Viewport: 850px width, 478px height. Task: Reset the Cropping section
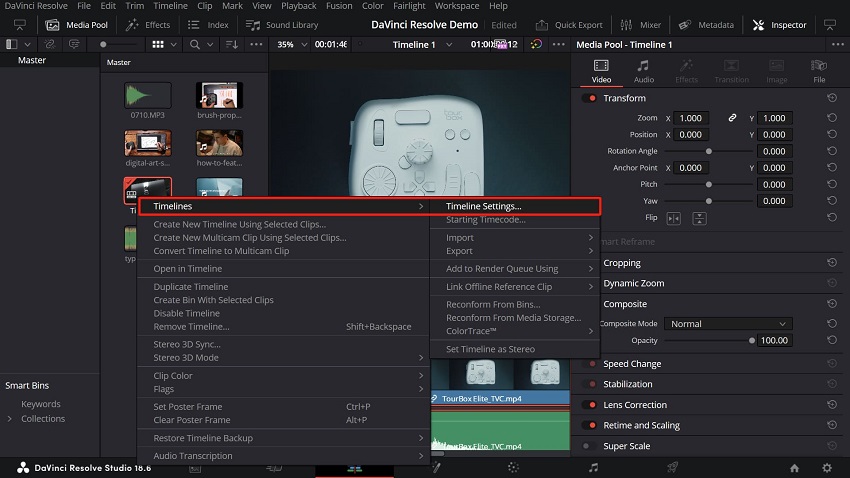point(832,262)
